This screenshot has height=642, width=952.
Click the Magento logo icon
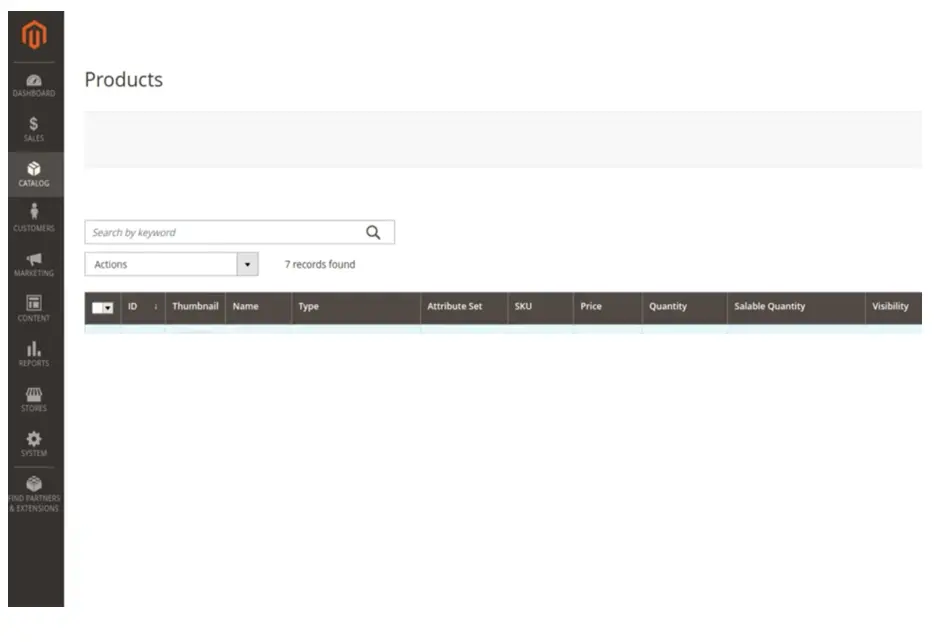coord(34,35)
